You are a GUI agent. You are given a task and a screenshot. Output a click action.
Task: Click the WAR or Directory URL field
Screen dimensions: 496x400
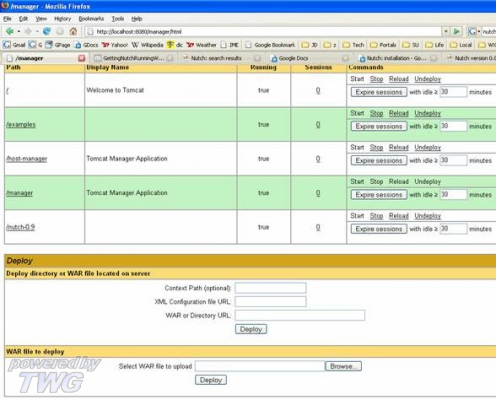300,315
